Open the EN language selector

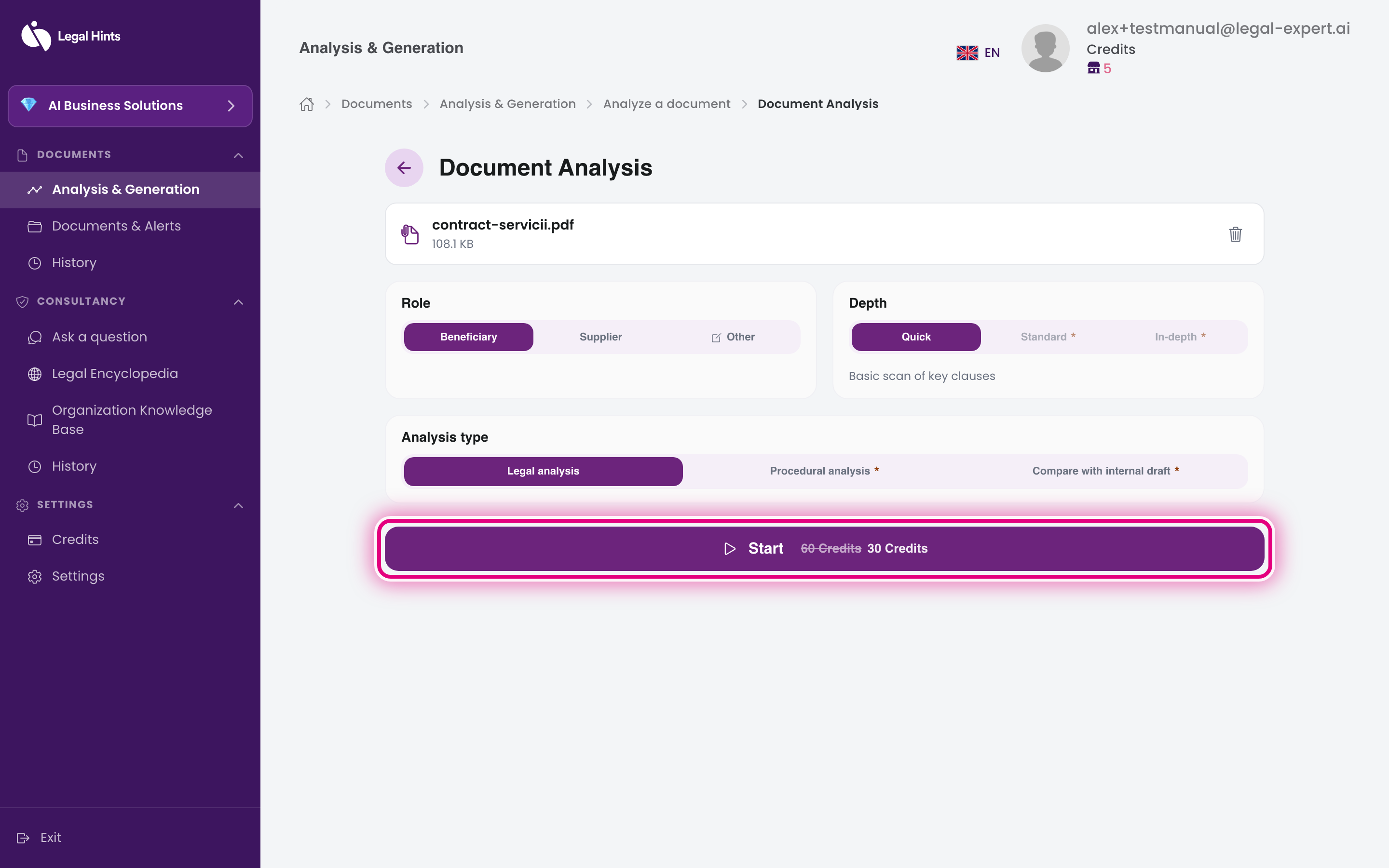pos(978,53)
